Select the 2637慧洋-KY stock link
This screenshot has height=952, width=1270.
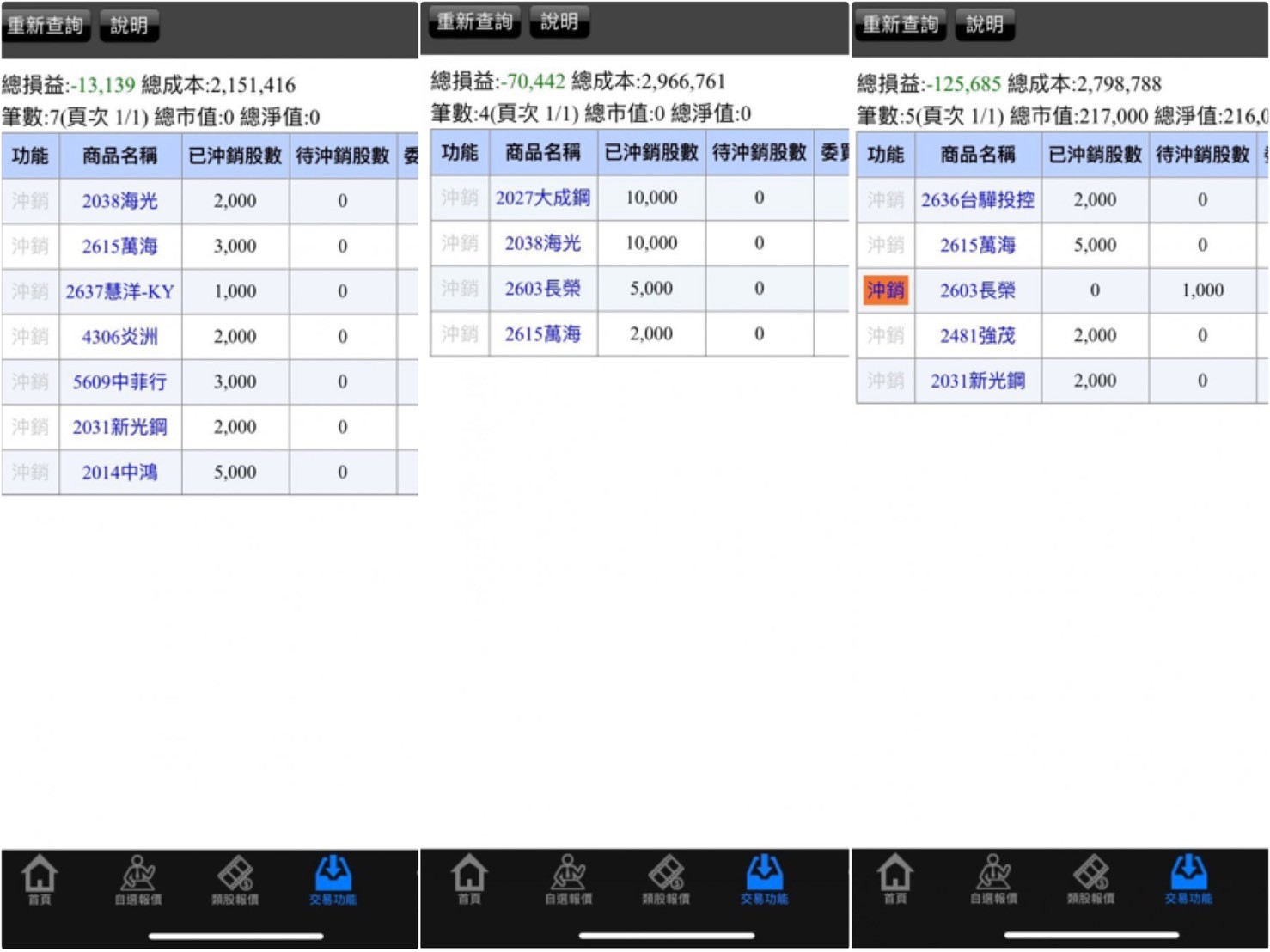point(120,291)
